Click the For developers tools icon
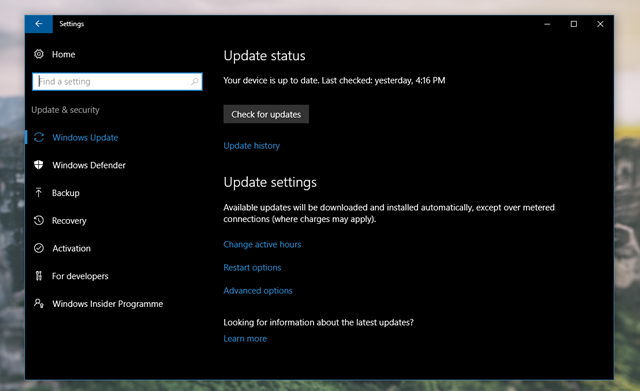 [x=39, y=276]
